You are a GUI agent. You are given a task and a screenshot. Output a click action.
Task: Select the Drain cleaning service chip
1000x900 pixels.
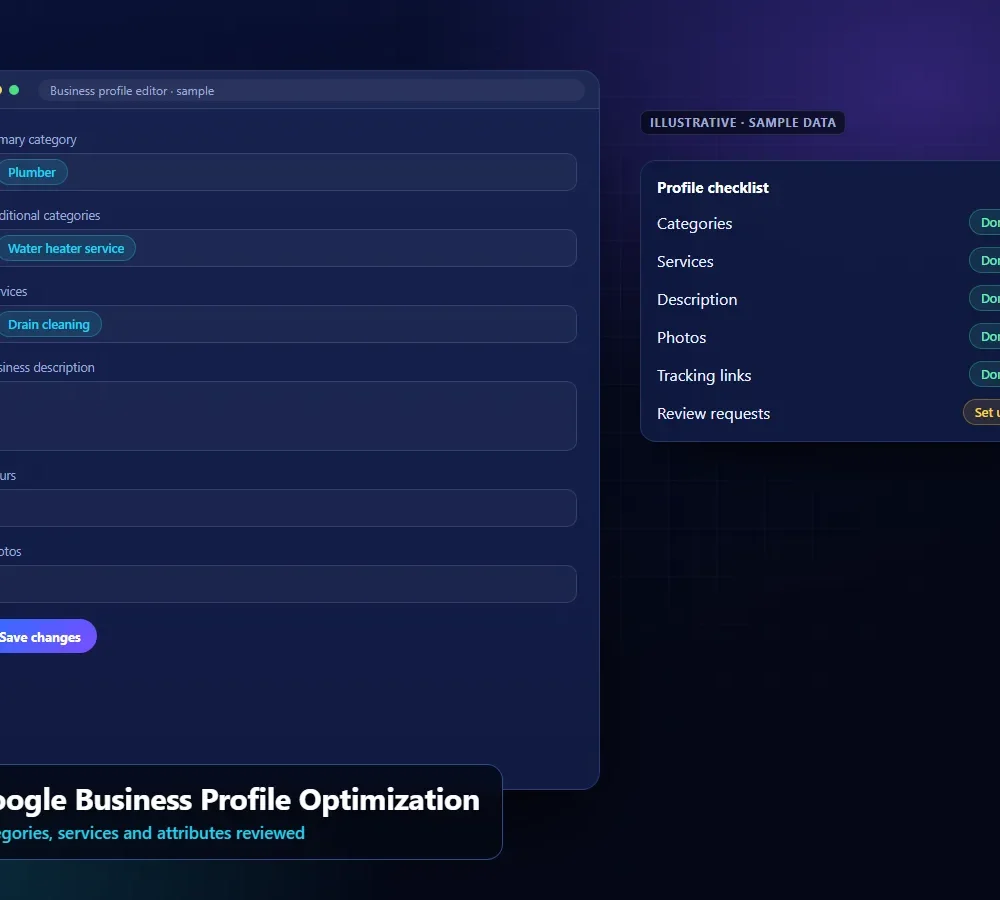(x=49, y=324)
